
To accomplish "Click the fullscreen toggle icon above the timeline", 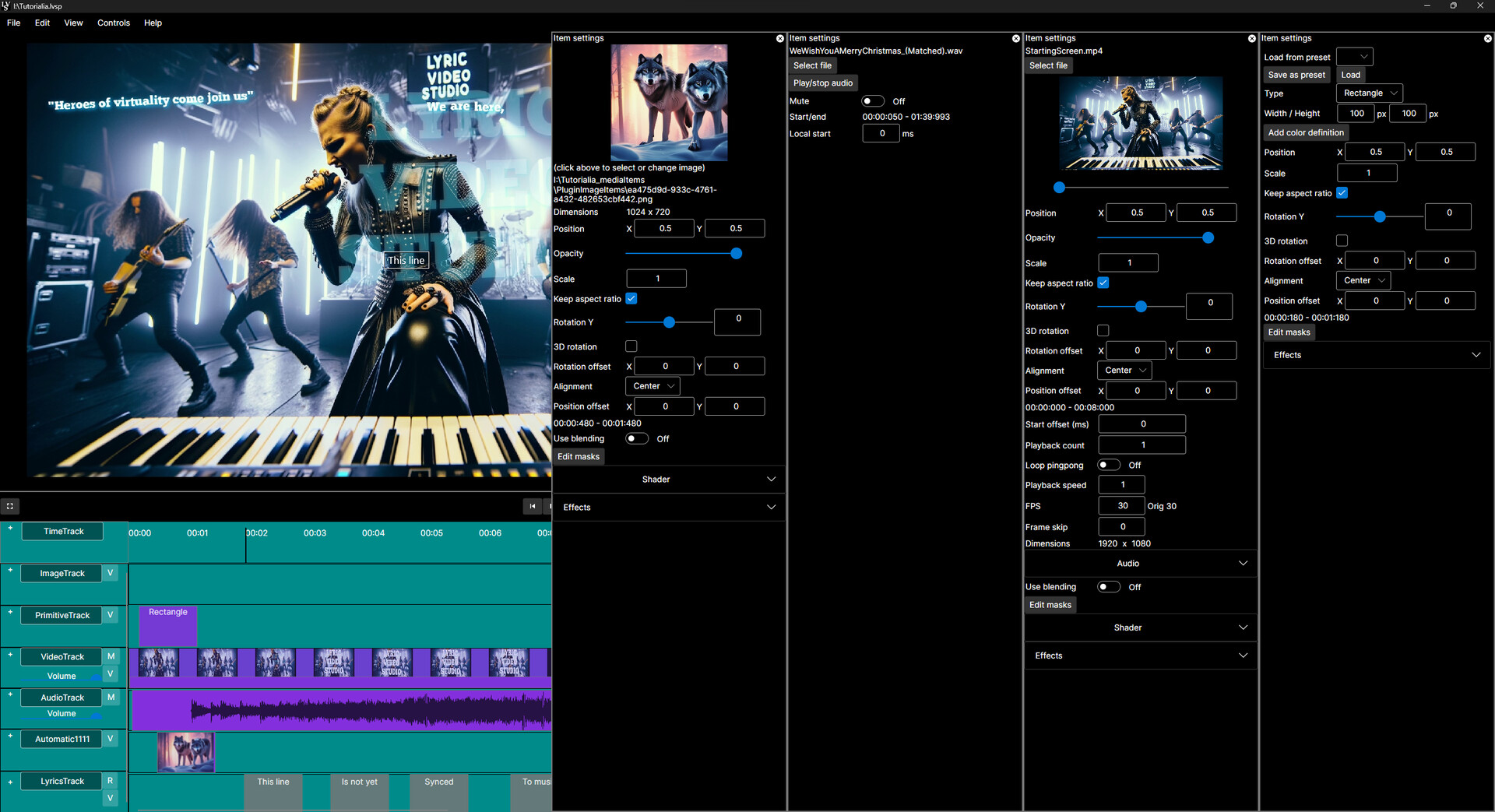I will coord(10,506).
